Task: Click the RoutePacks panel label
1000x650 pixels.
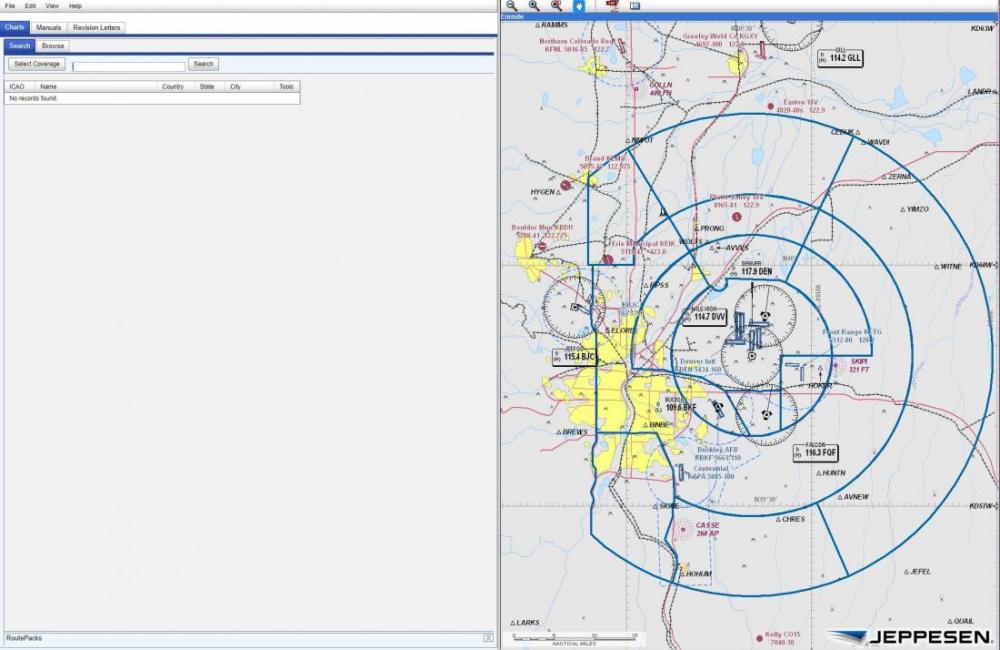Action: tap(24, 638)
